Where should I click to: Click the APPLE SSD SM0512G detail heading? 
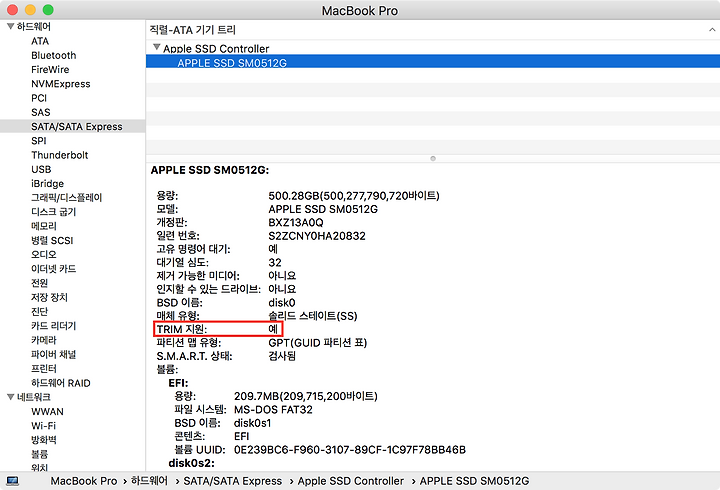tap(210, 170)
